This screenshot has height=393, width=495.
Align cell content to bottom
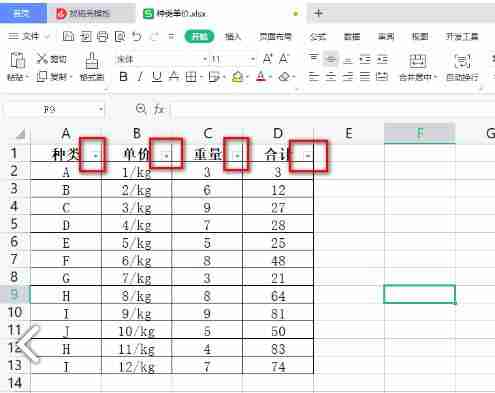point(348,59)
